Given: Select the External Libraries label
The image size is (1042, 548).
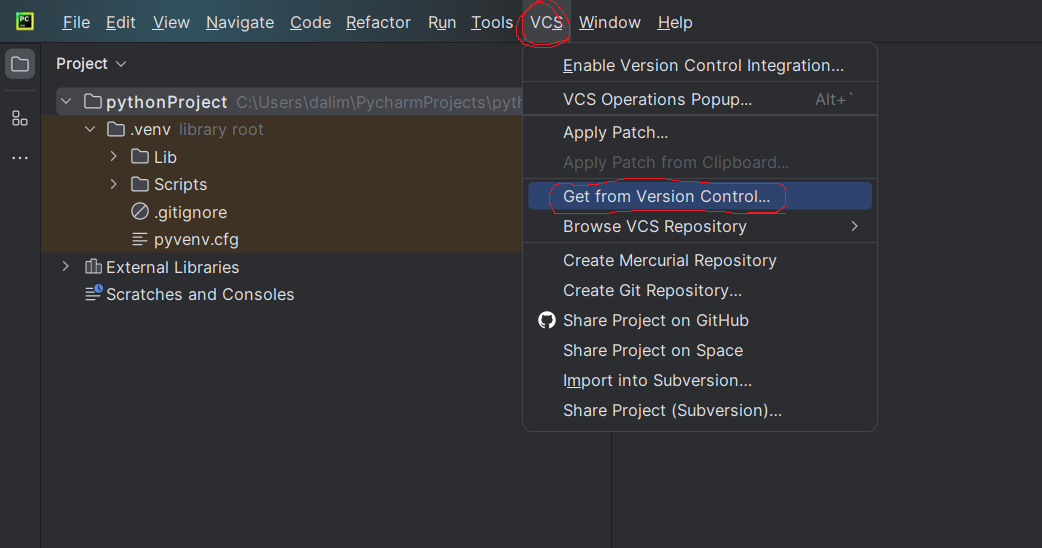Looking at the screenshot, I should click(x=173, y=267).
